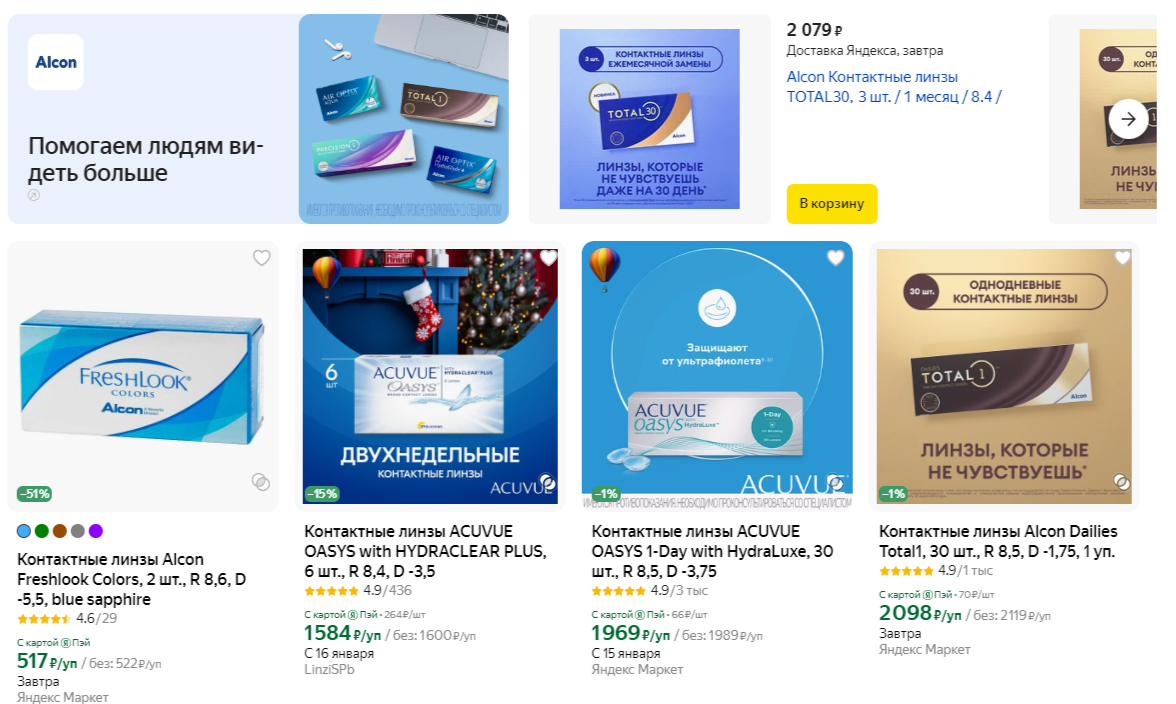The image size is (1176, 704).
Task: Click compare icon on Dailies Total1 card
Action: tap(1122, 482)
